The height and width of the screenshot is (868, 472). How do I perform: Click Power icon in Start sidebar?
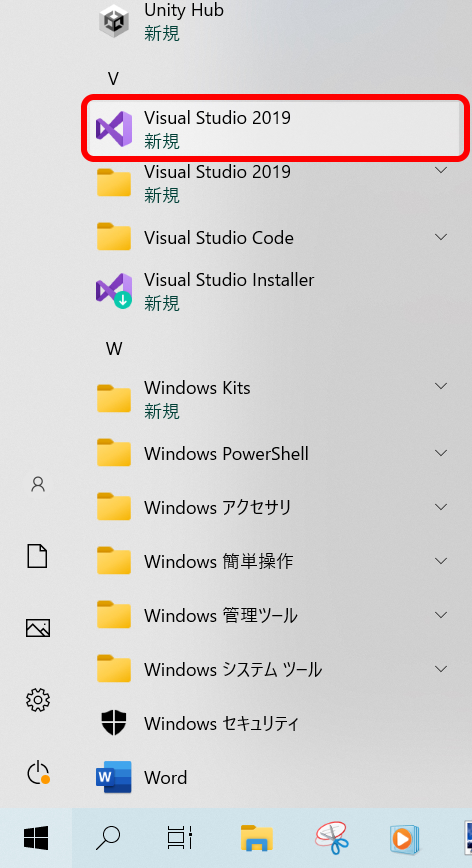tap(38, 773)
